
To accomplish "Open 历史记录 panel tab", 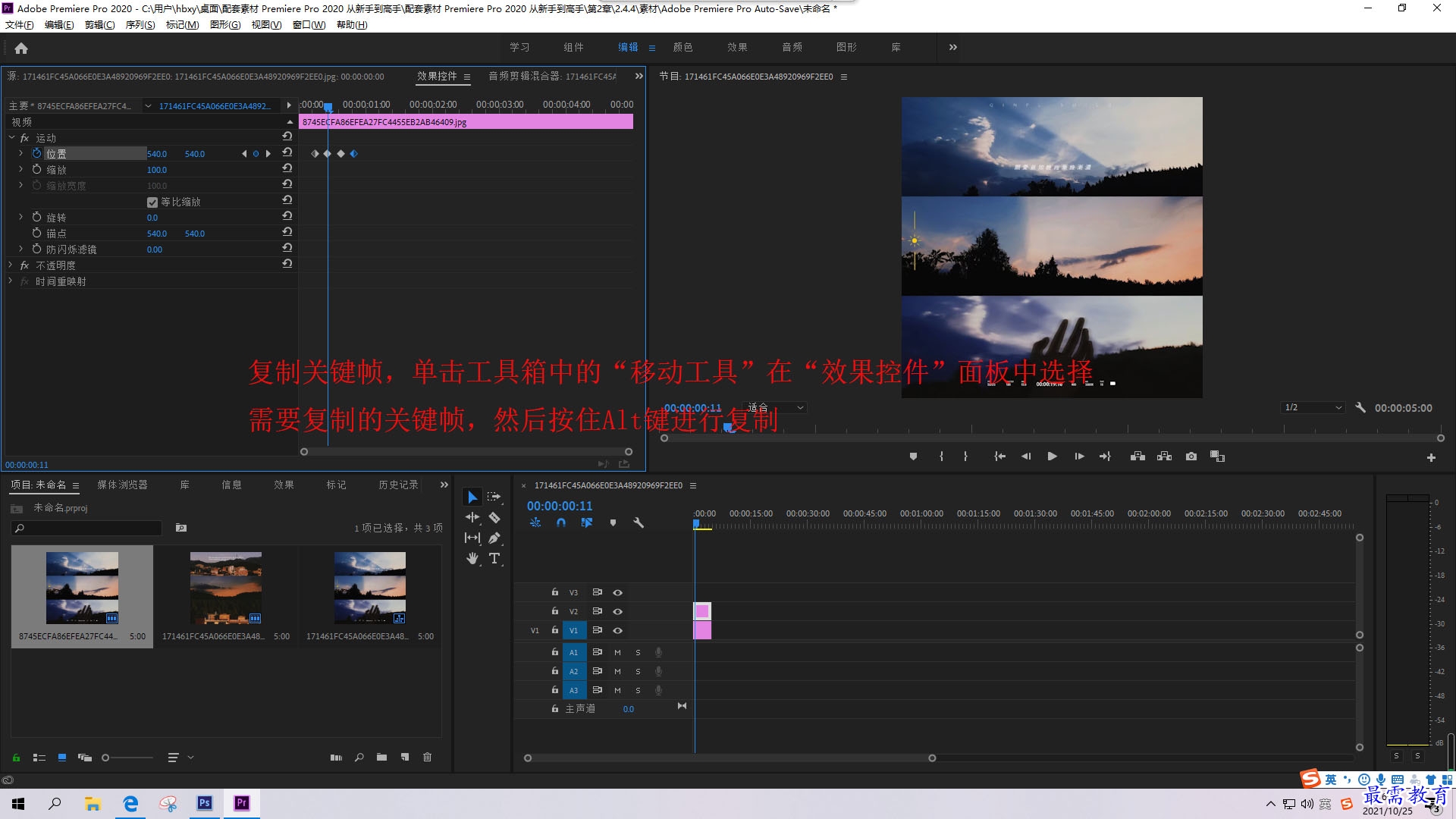I will pyautogui.click(x=398, y=485).
